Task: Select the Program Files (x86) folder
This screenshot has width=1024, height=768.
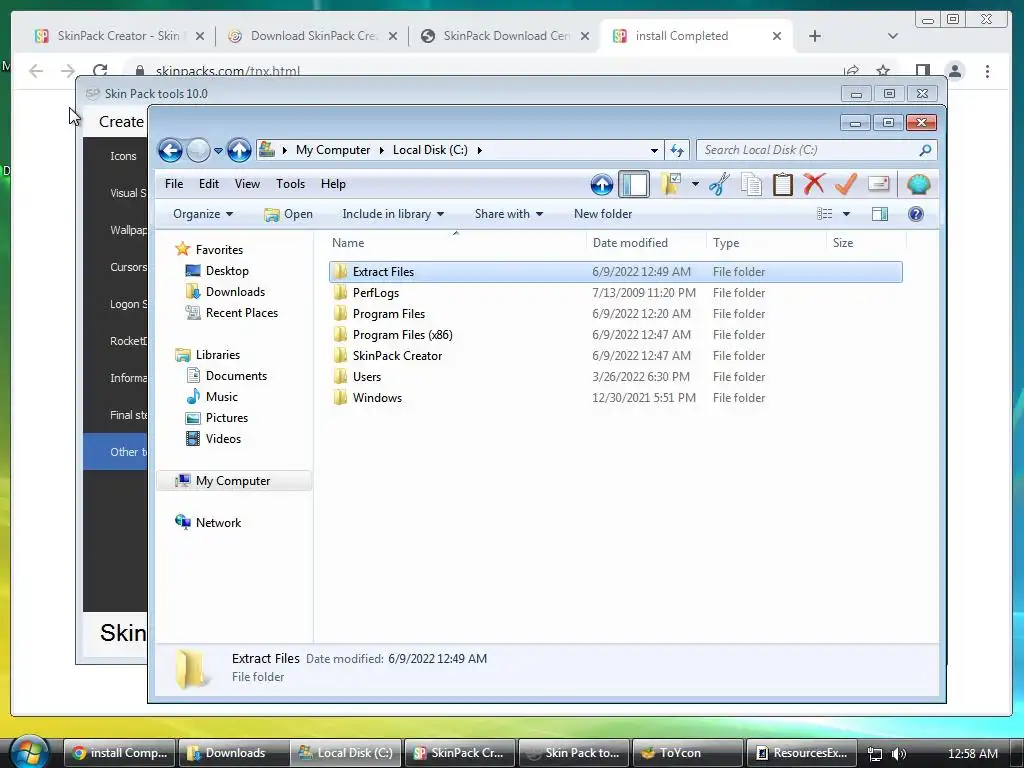Action: [616, 335]
